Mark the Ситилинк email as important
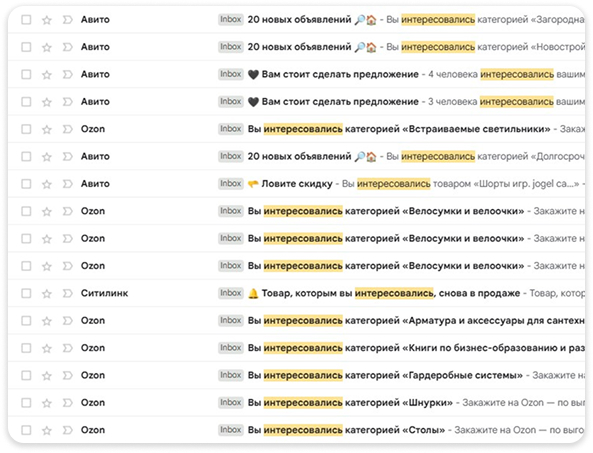Screen dimensions: 593x453 pos(67,293)
